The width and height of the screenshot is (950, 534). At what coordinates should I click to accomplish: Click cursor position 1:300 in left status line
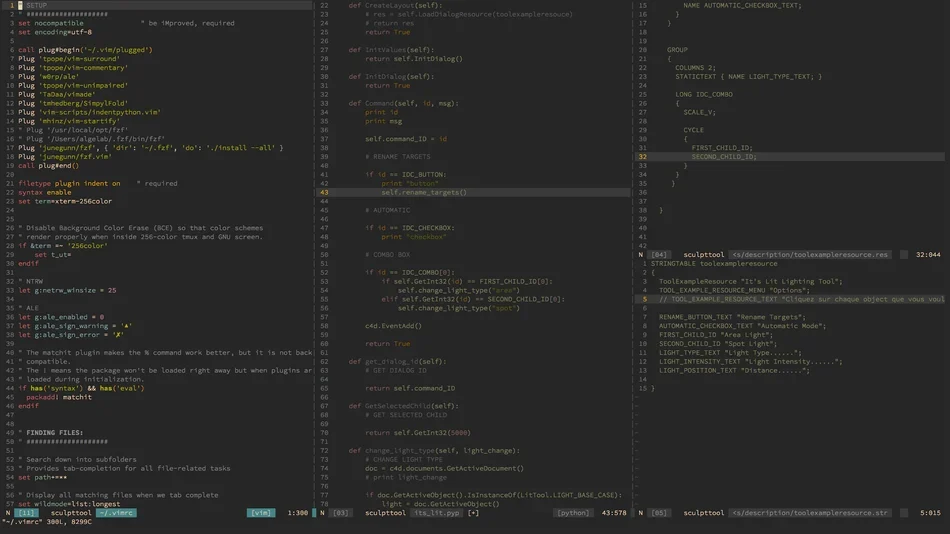pyautogui.click(x=297, y=513)
